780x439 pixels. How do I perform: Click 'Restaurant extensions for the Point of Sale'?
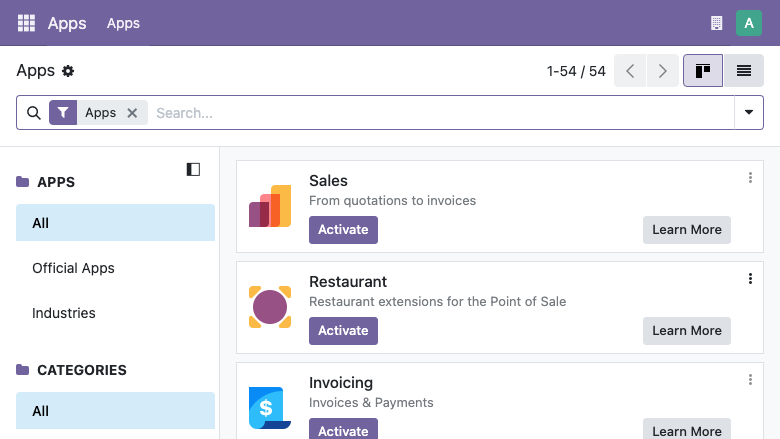coord(437,301)
